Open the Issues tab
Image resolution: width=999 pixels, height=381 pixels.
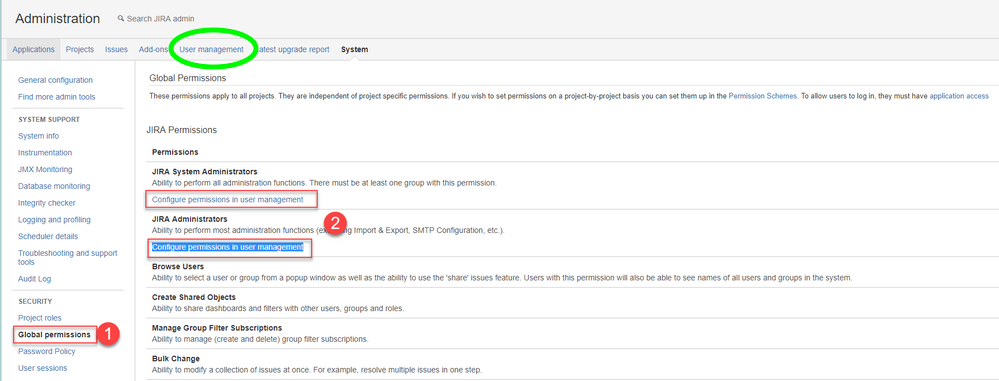pos(116,50)
